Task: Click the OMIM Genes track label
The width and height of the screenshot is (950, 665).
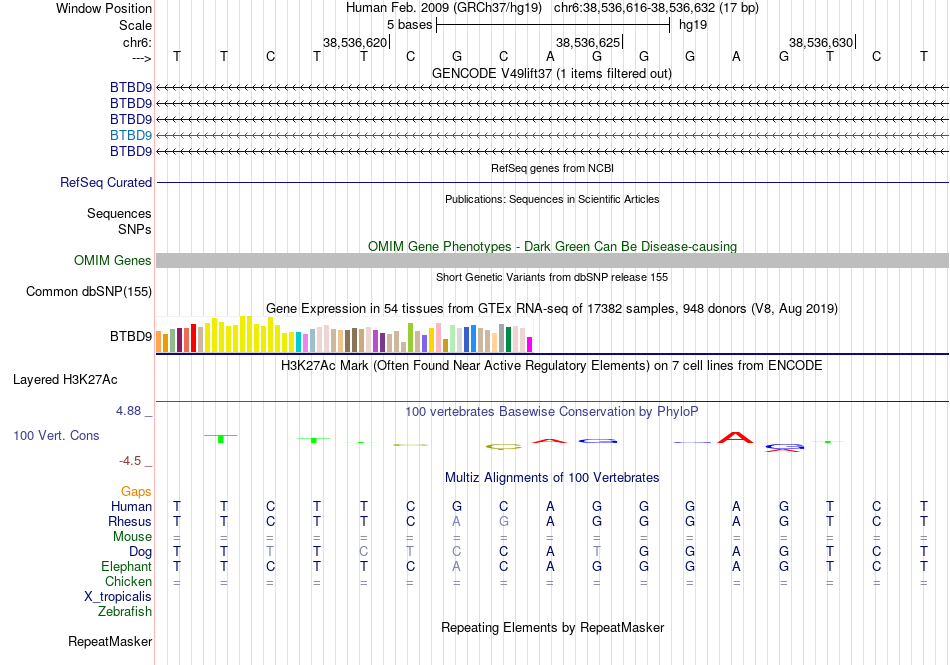Action: click(x=113, y=260)
